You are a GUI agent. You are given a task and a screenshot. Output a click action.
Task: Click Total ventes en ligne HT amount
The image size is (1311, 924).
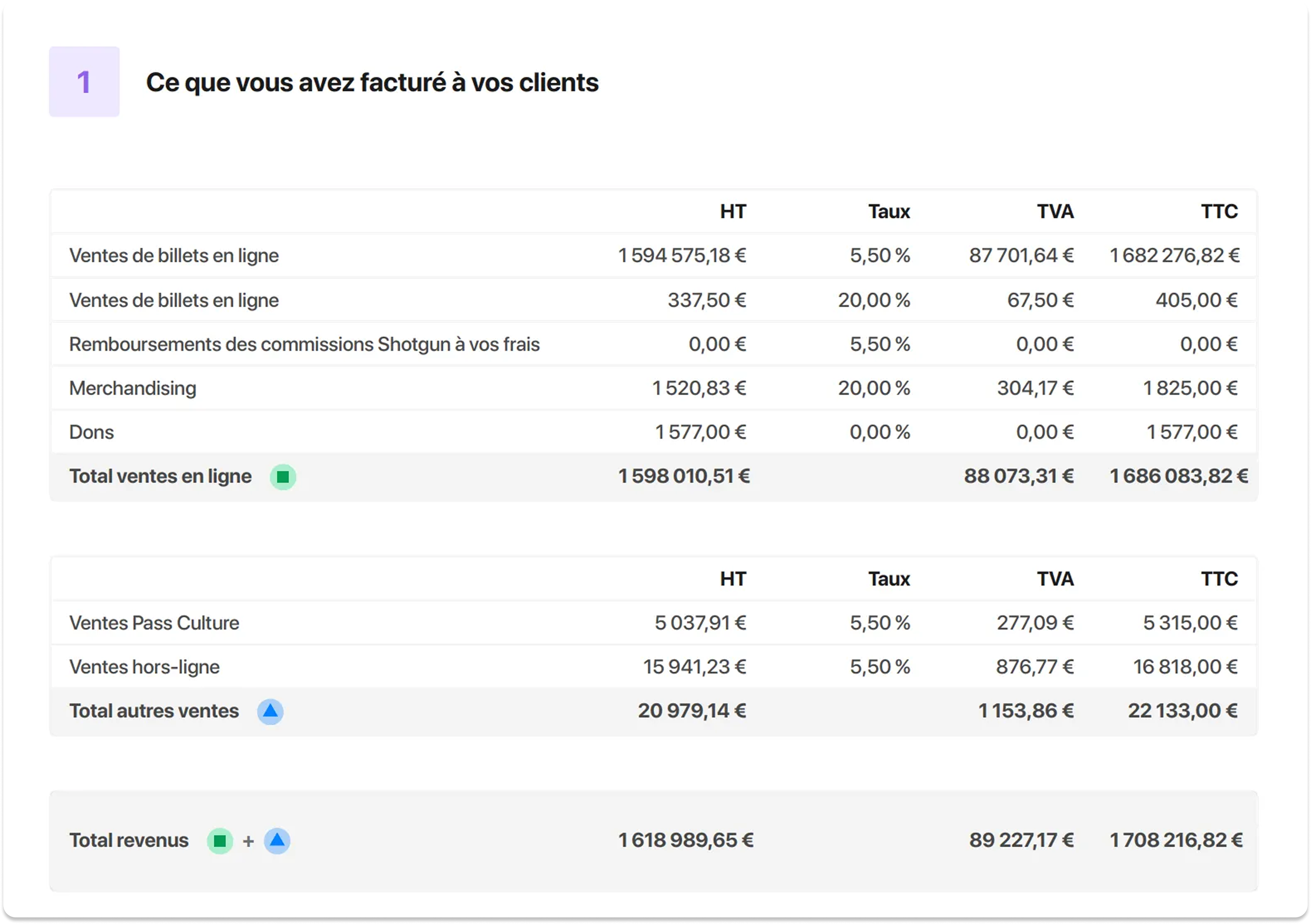pos(684,476)
